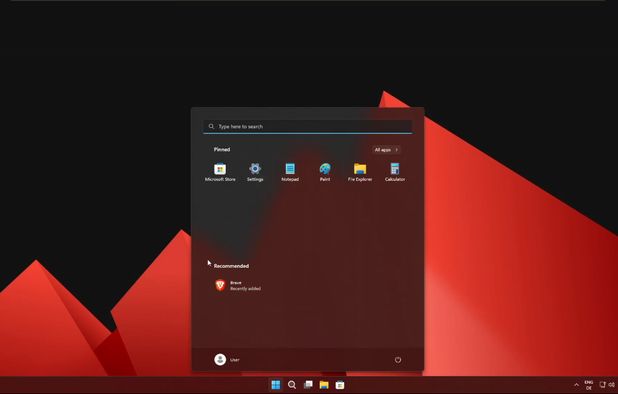The width and height of the screenshot is (618, 394).
Task: Switch the ENG input language indicator
Action: (589, 385)
